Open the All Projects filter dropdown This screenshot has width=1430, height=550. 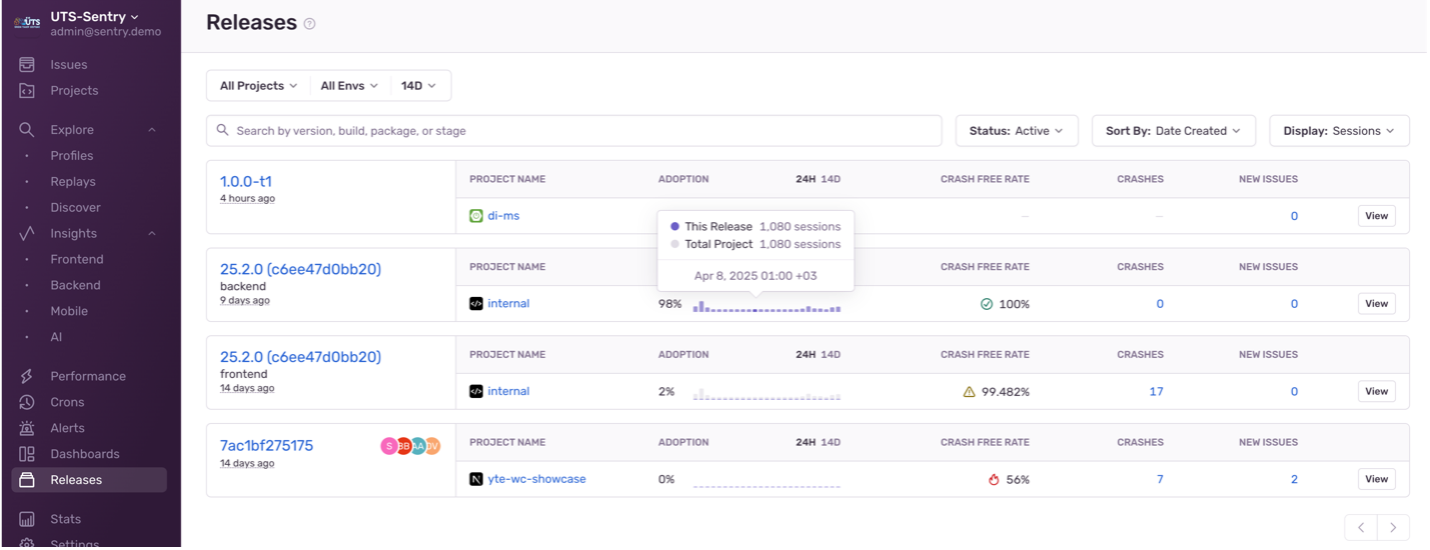coord(258,86)
